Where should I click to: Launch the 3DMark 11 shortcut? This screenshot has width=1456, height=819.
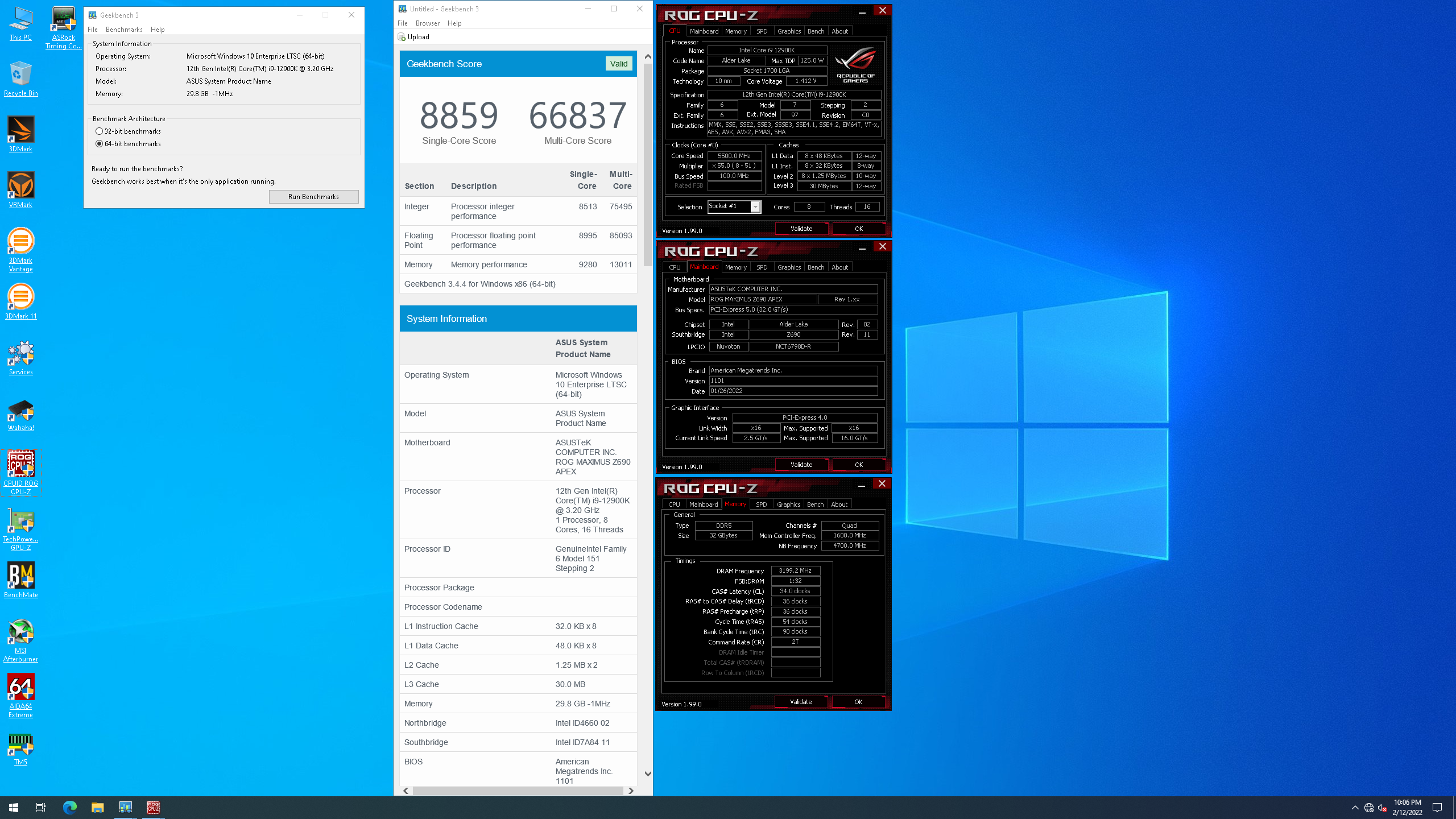[20, 302]
